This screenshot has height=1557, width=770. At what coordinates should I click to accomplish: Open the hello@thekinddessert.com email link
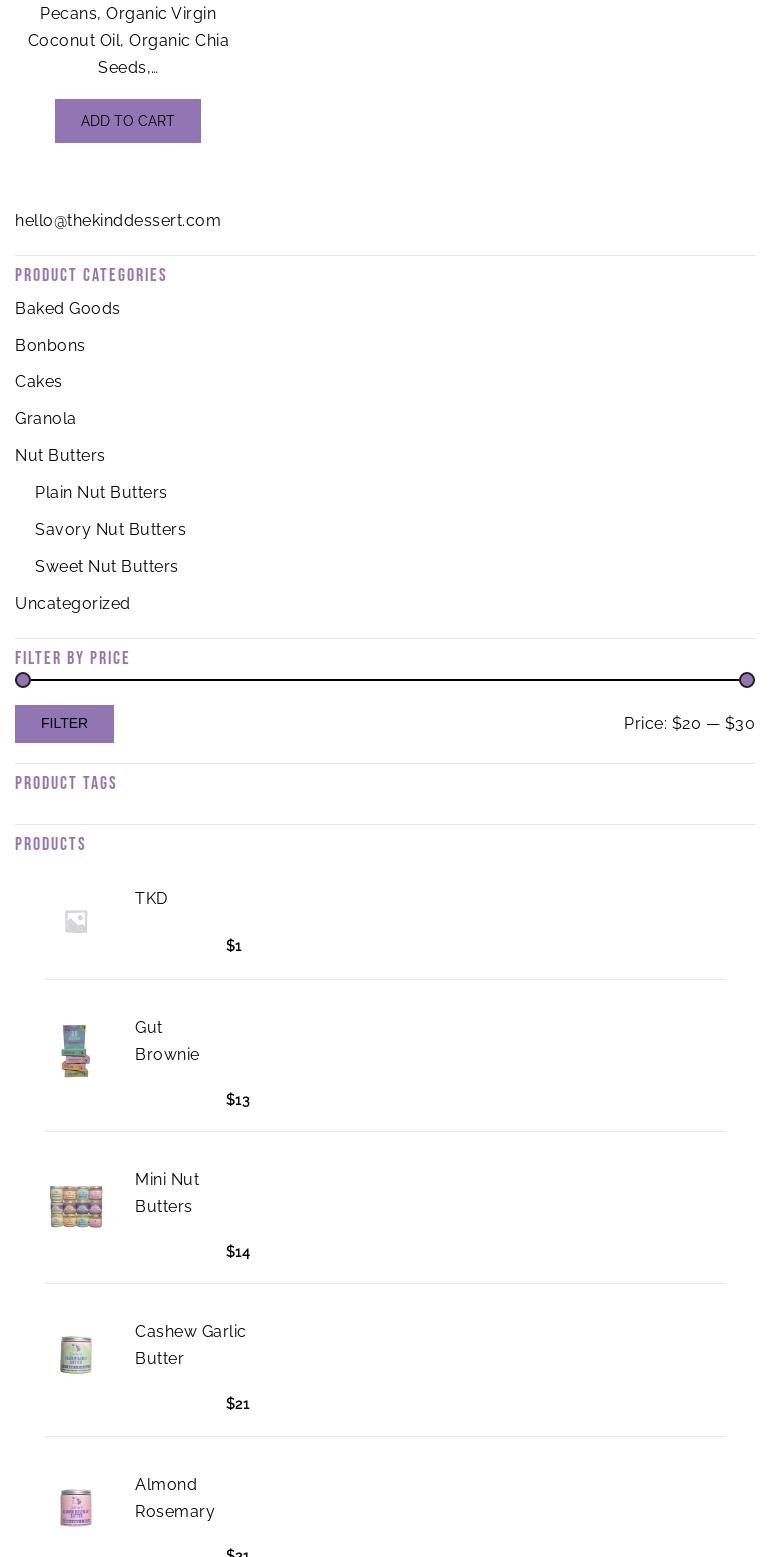pyautogui.click(x=118, y=220)
